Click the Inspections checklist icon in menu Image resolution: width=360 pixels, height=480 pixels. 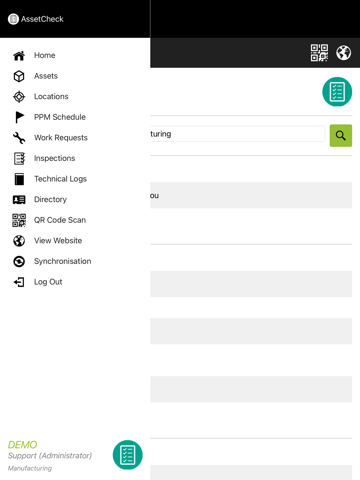(19, 158)
